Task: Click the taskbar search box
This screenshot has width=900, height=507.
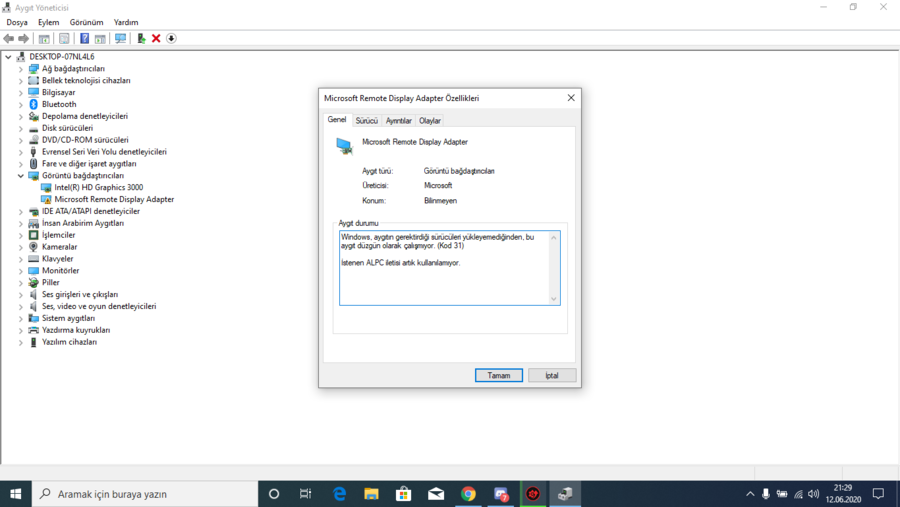Action: [145, 494]
